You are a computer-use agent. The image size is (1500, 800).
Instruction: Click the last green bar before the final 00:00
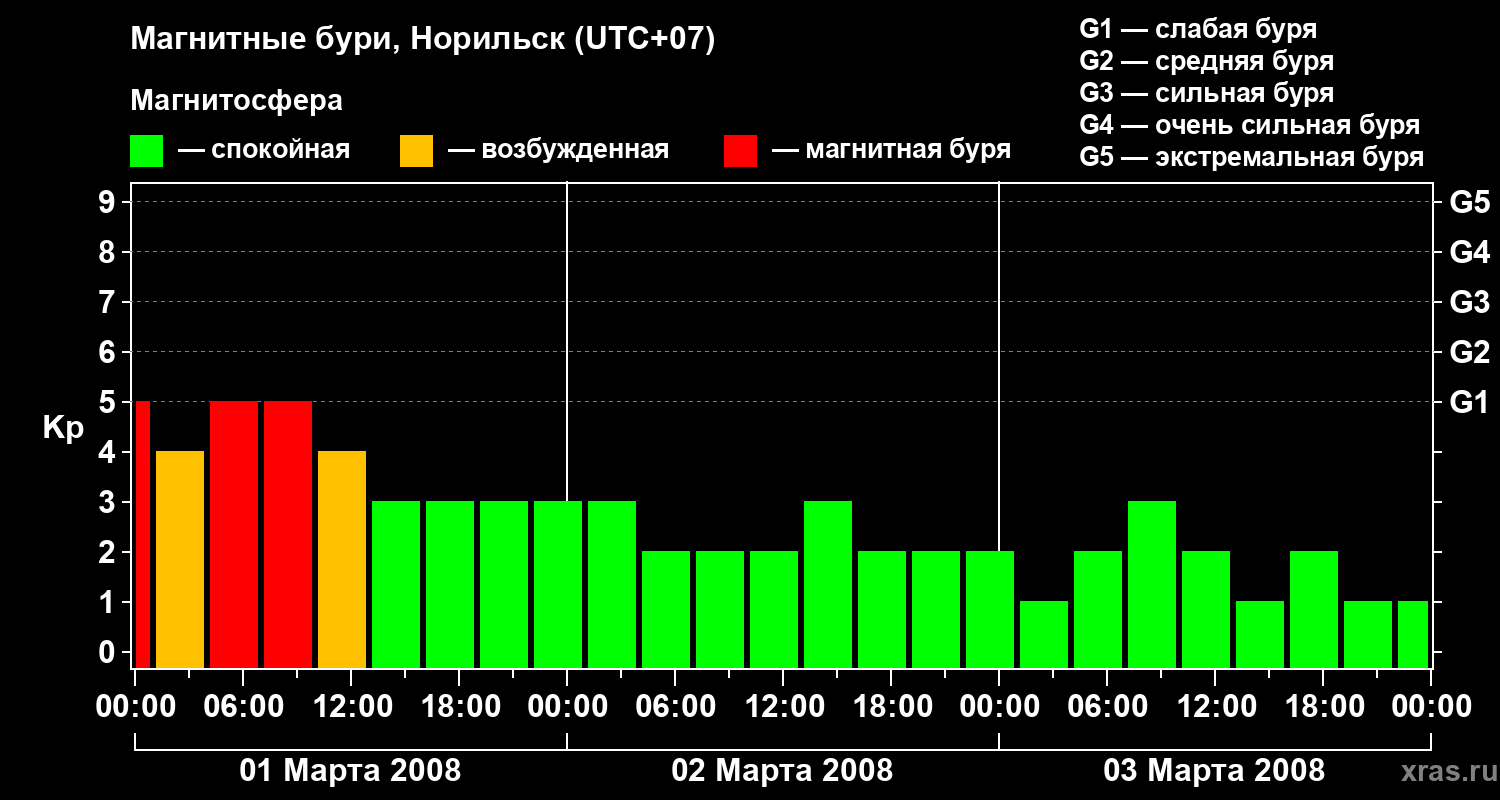pyautogui.click(x=1413, y=634)
